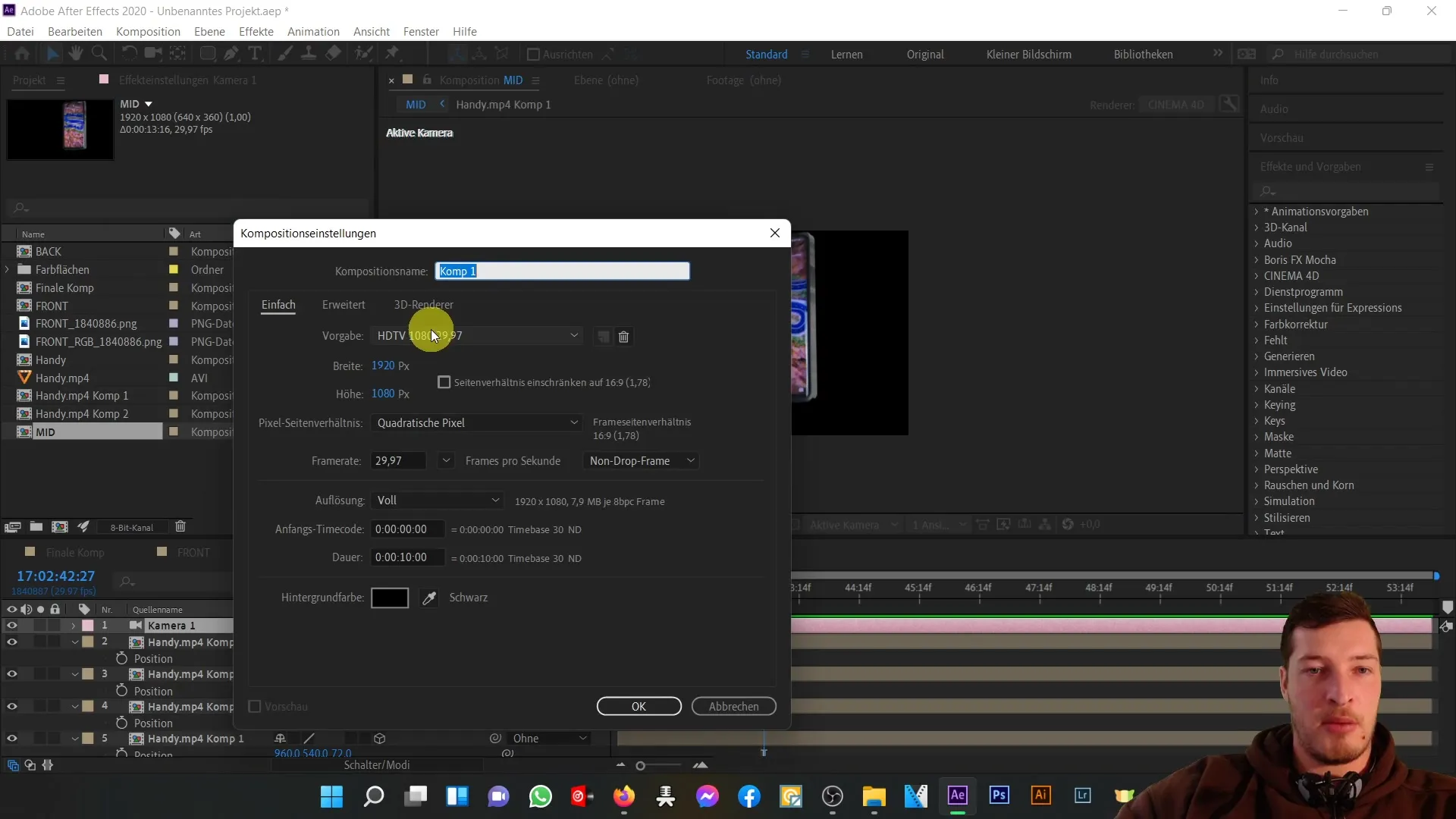Click the Kompositionsname text field
Image resolution: width=1456 pixels, height=819 pixels.
click(x=563, y=271)
